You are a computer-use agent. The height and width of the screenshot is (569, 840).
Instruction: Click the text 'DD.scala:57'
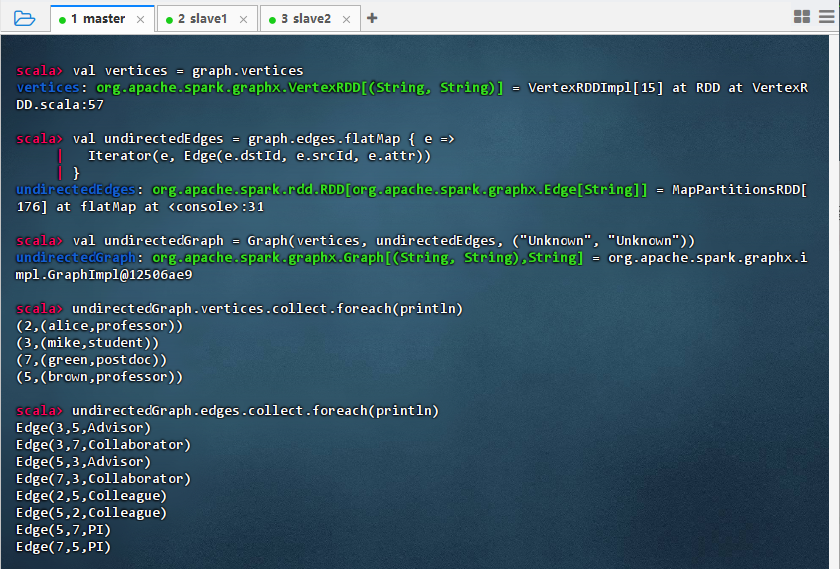(x=60, y=104)
